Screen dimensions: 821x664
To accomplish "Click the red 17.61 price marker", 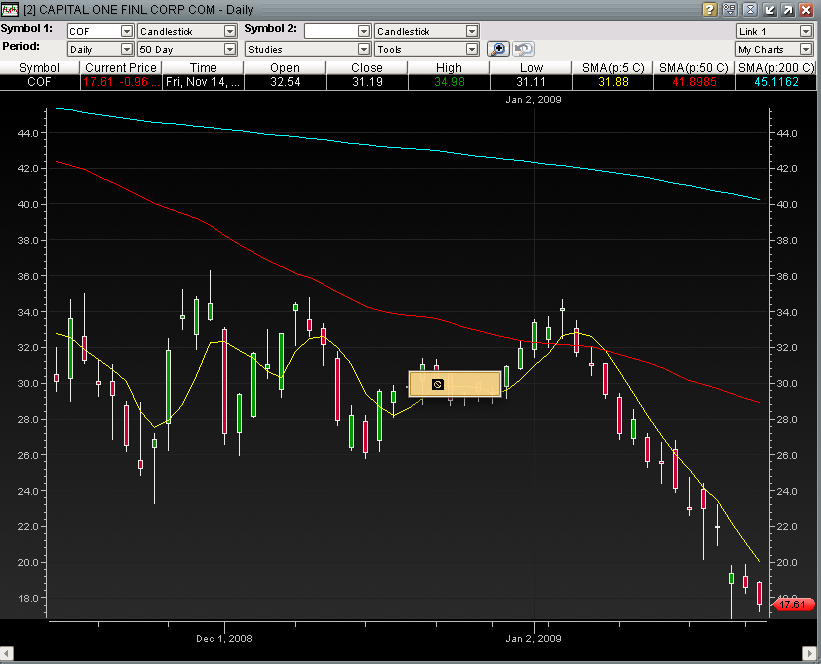I will click(x=792, y=605).
